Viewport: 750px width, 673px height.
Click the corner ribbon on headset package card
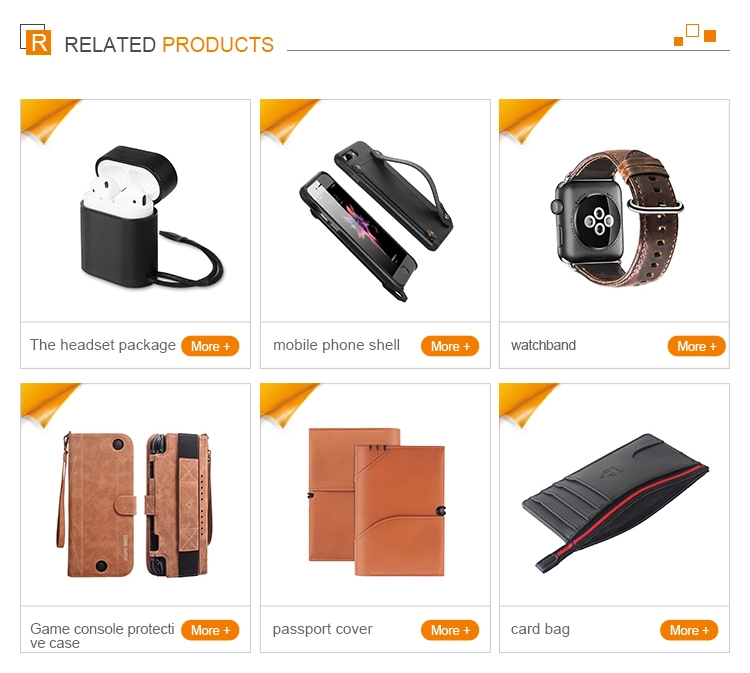click(50, 121)
